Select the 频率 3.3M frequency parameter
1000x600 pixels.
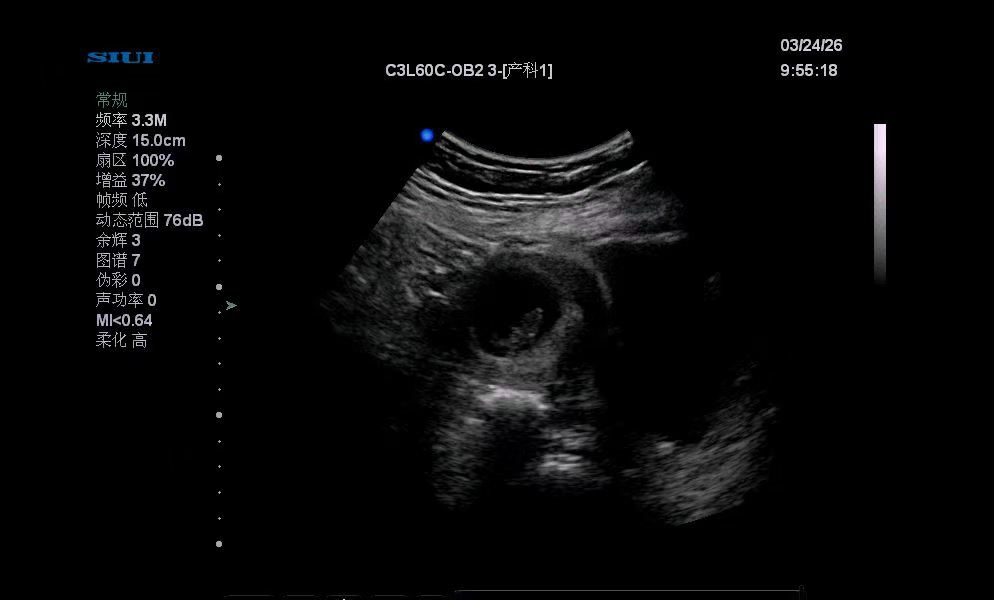point(131,120)
